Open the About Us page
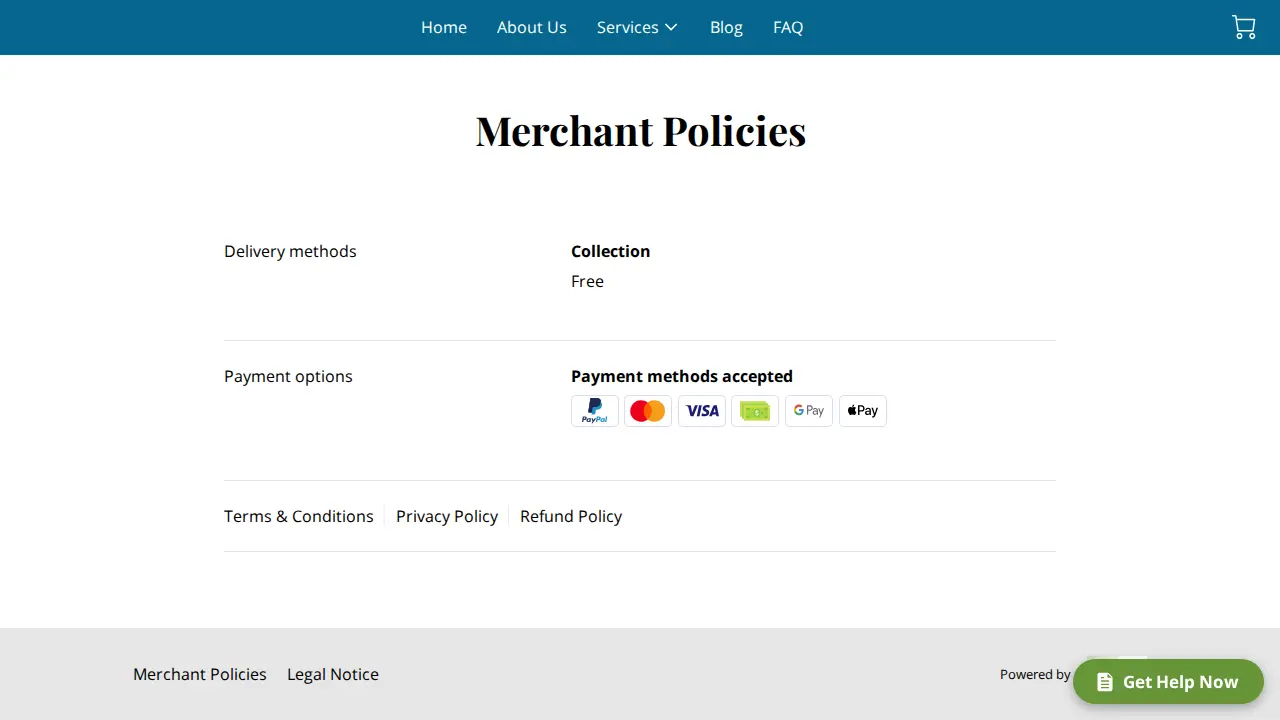This screenshot has width=1280, height=720. pos(532,27)
